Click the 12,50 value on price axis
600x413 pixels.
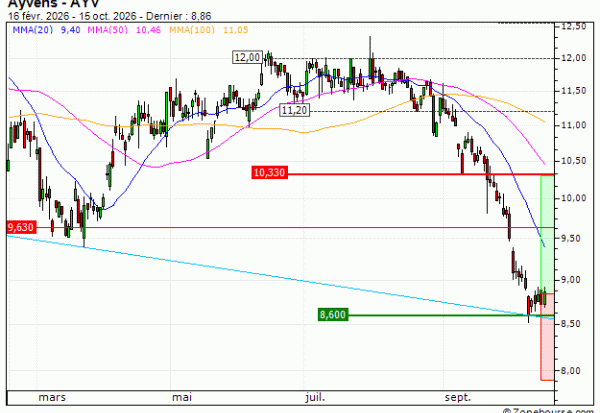574,26
